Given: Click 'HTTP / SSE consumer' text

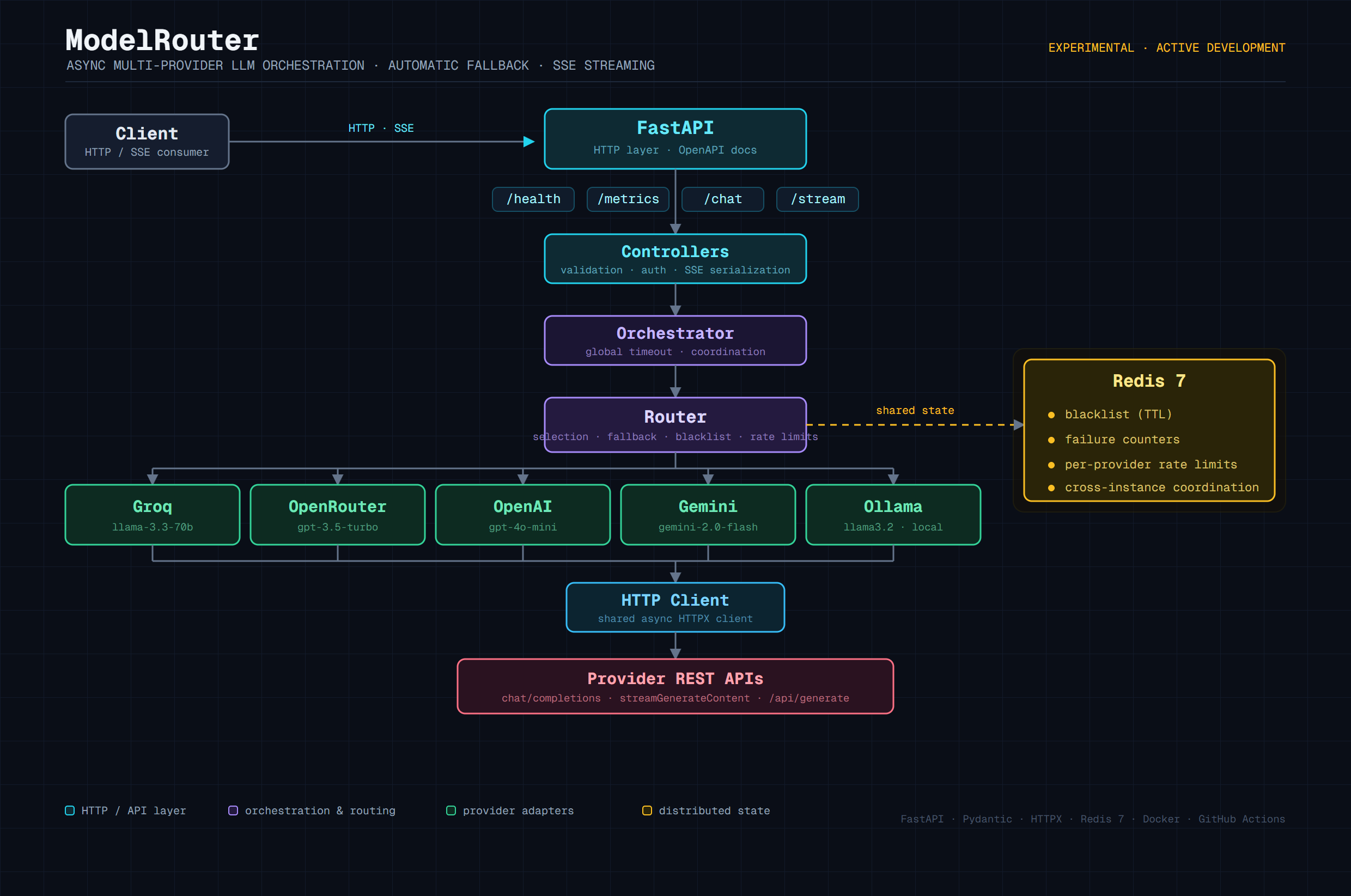Looking at the screenshot, I should tap(147, 152).
